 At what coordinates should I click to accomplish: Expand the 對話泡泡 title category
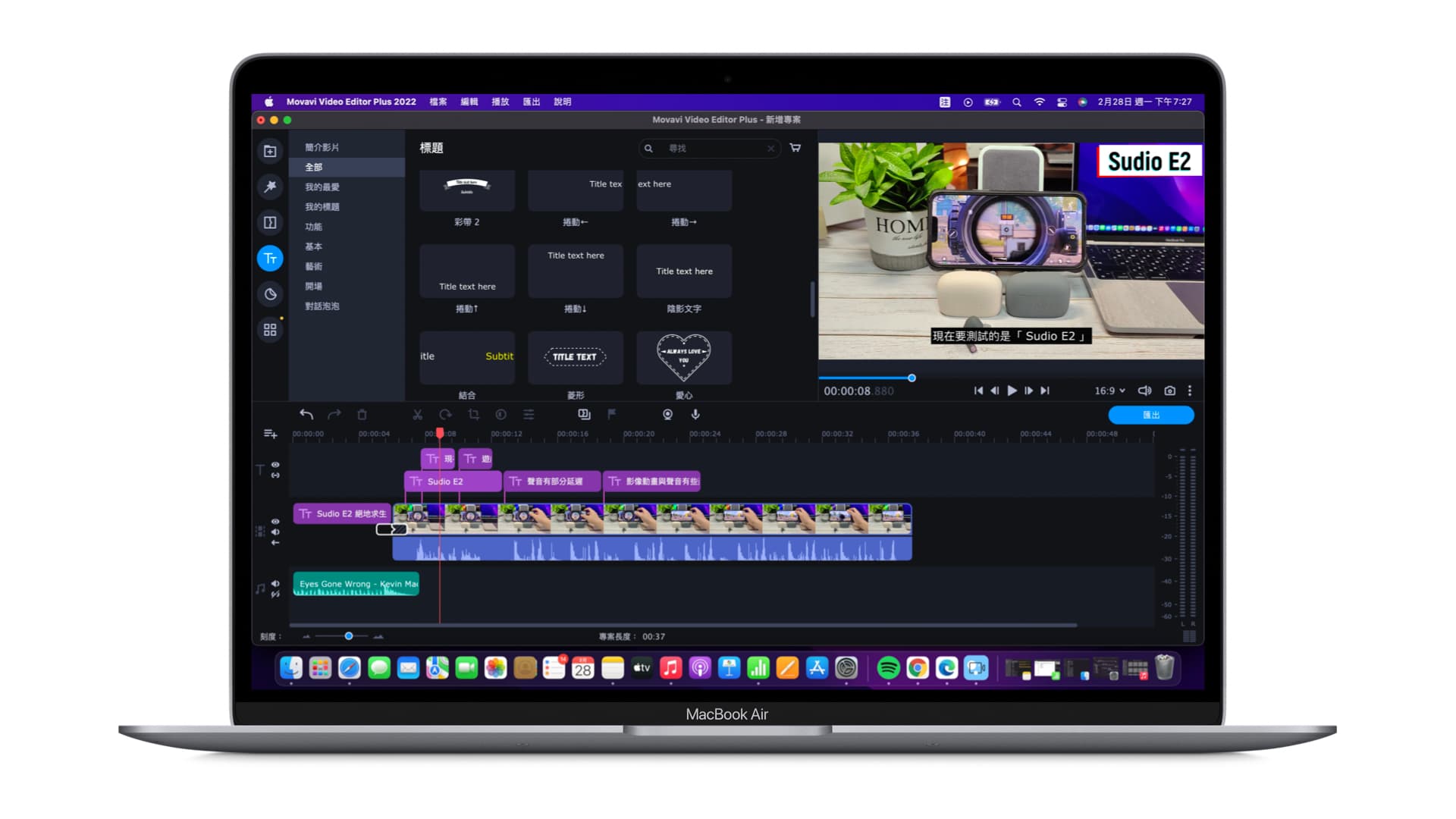[322, 305]
